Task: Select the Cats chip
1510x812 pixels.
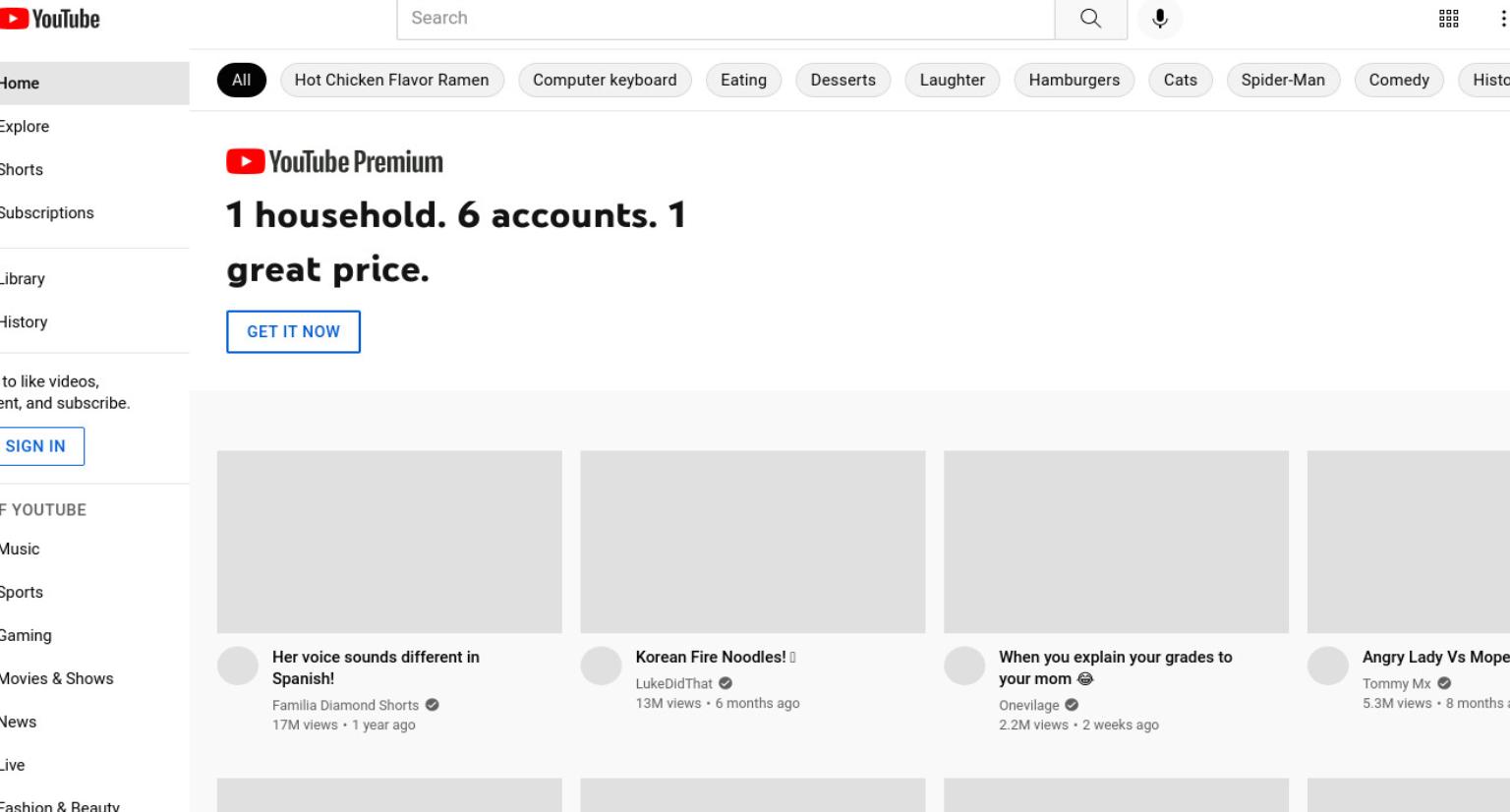Action: click(x=1180, y=80)
